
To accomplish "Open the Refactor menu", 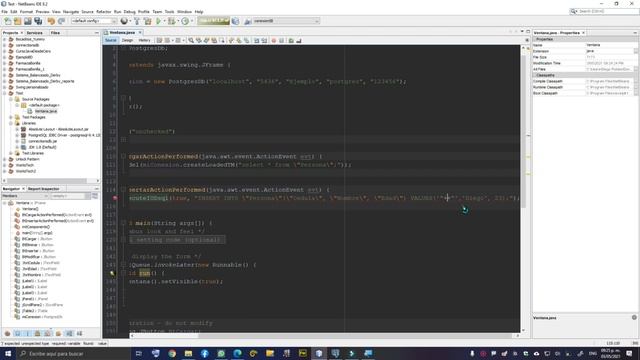I will pos(103,12).
